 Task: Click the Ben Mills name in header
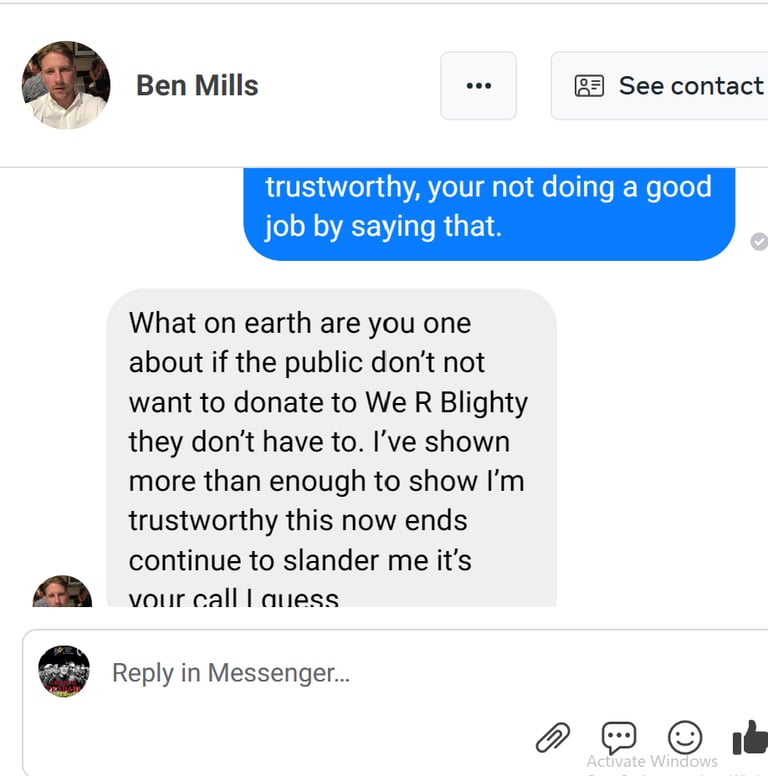click(x=197, y=86)
